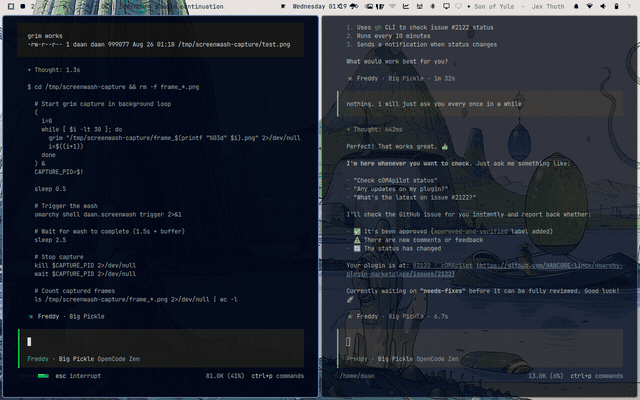Expand the 'Thought: 642ms' section
This screenshot has width=640, height=400.
[374, 129]
